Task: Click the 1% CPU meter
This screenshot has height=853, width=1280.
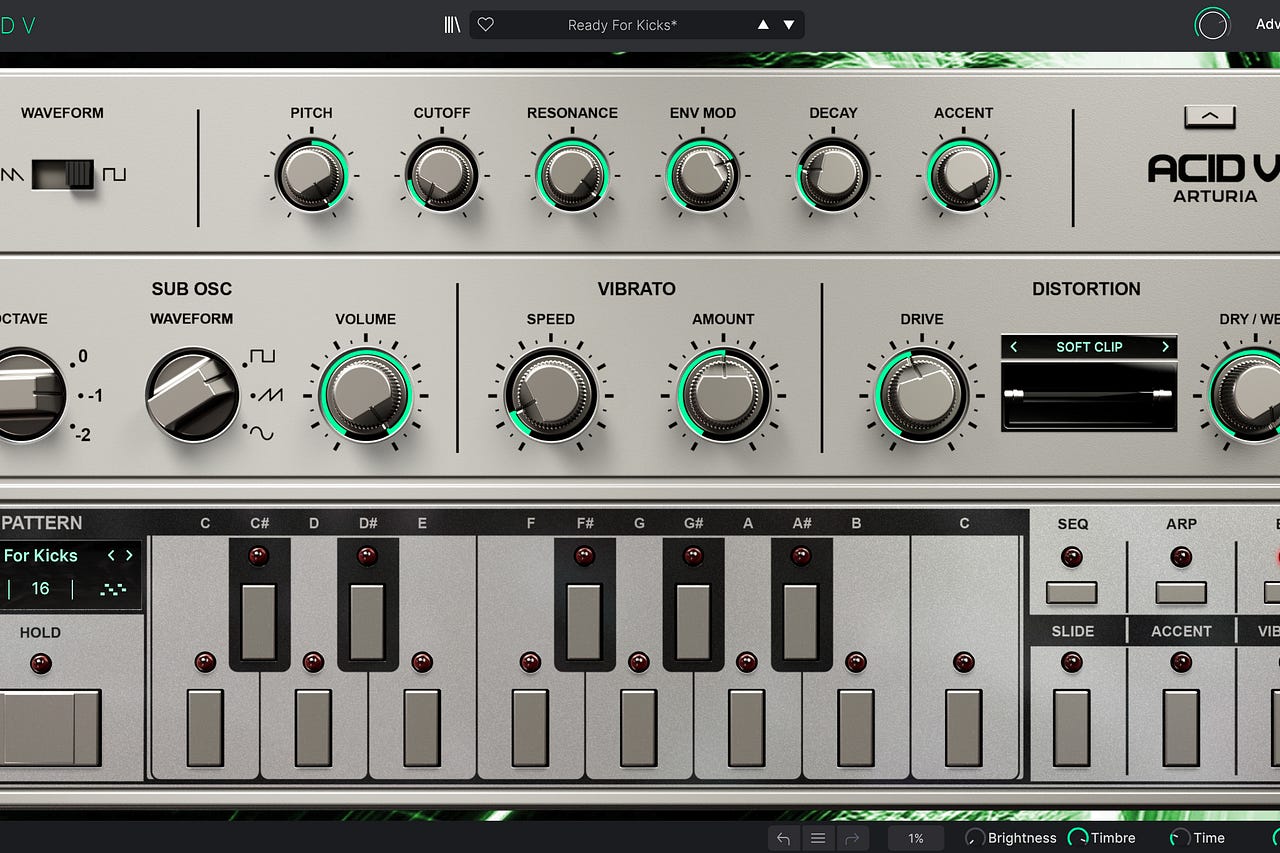Action: (x=916, y=838)
